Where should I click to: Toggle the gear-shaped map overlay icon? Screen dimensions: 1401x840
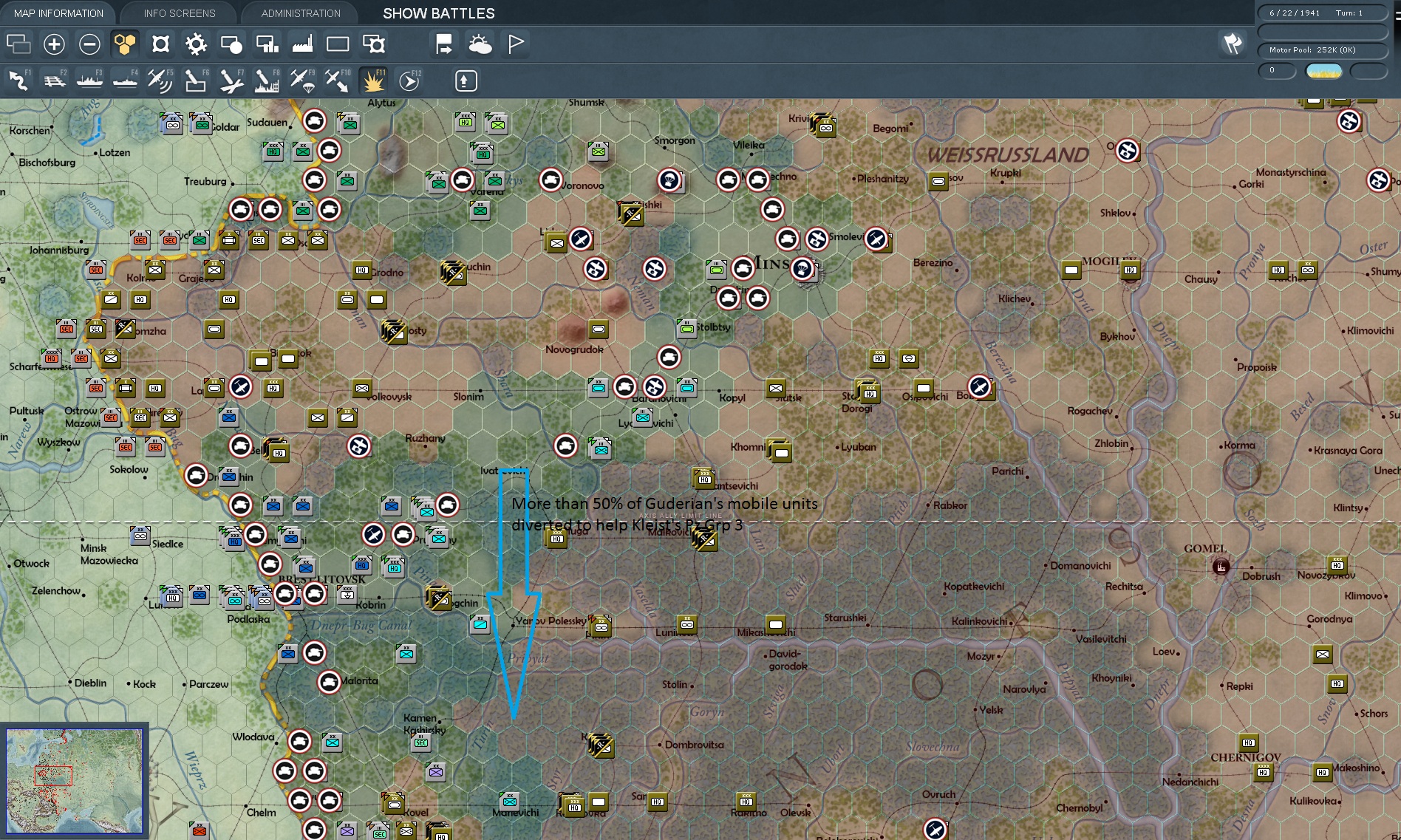(196, 44)
